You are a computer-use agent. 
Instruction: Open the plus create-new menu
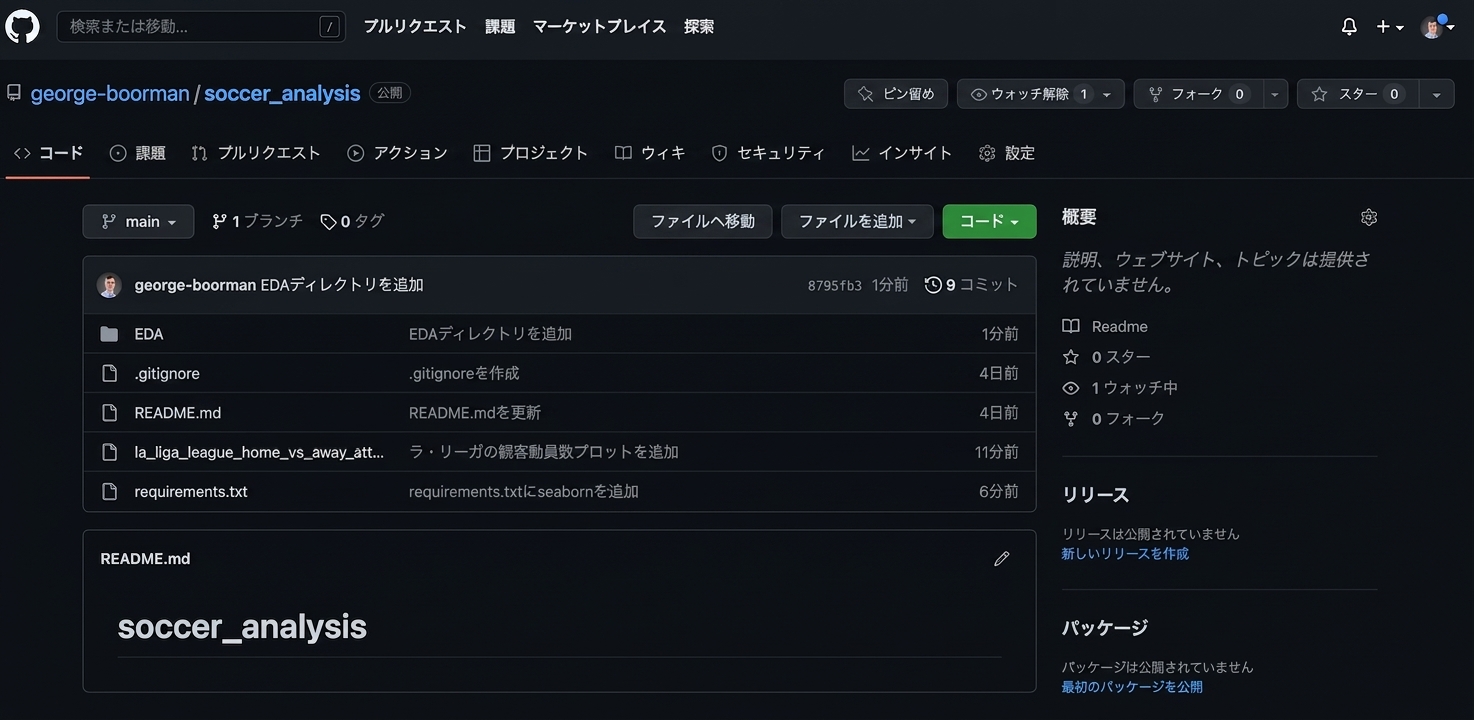1389,27
